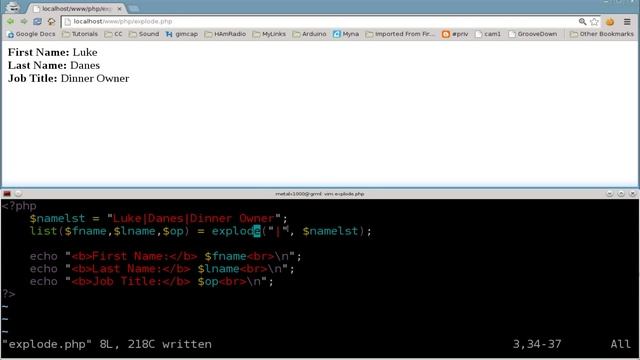
Task: Close the localhost browser tab
Action: pyautogui.click(x=120, y=9)
